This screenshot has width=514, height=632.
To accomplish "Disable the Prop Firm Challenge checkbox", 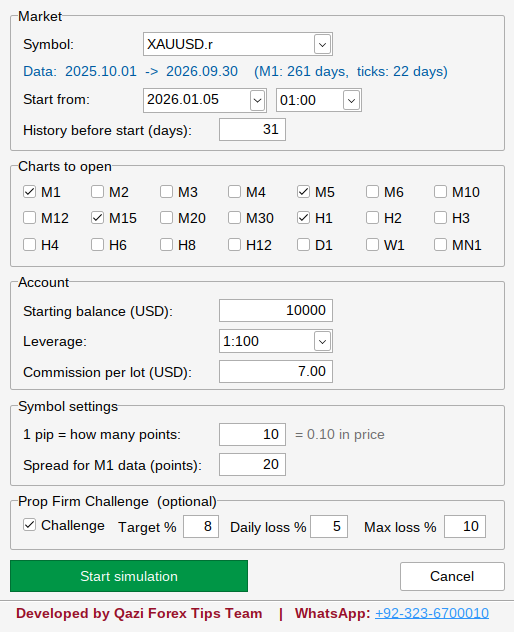I will [29, 525].
